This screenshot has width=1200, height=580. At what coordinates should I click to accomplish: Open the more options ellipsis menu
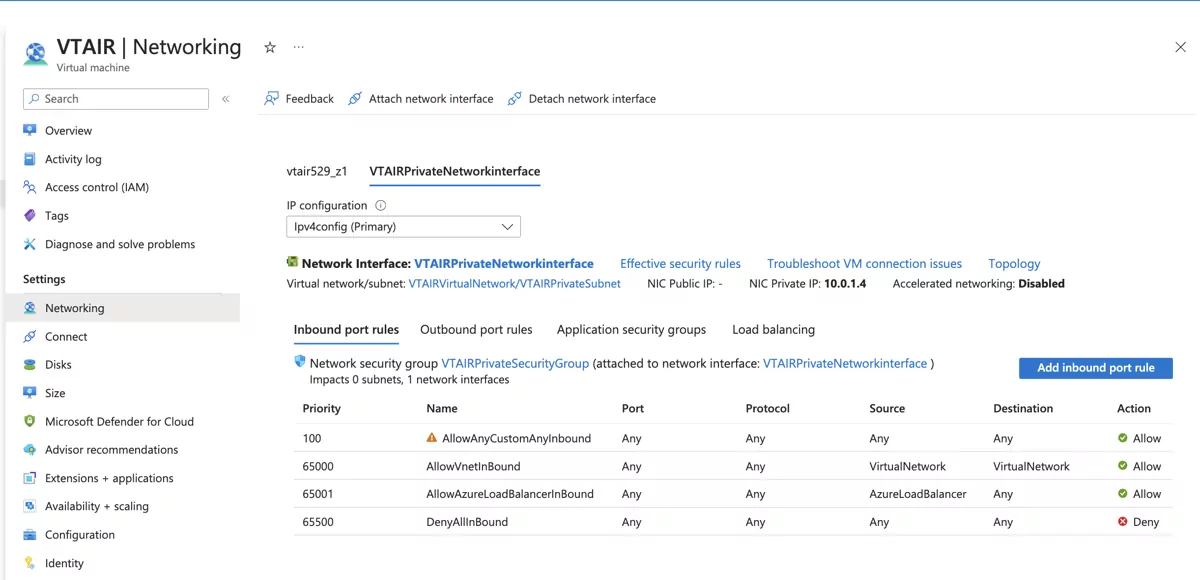(298, 47)
